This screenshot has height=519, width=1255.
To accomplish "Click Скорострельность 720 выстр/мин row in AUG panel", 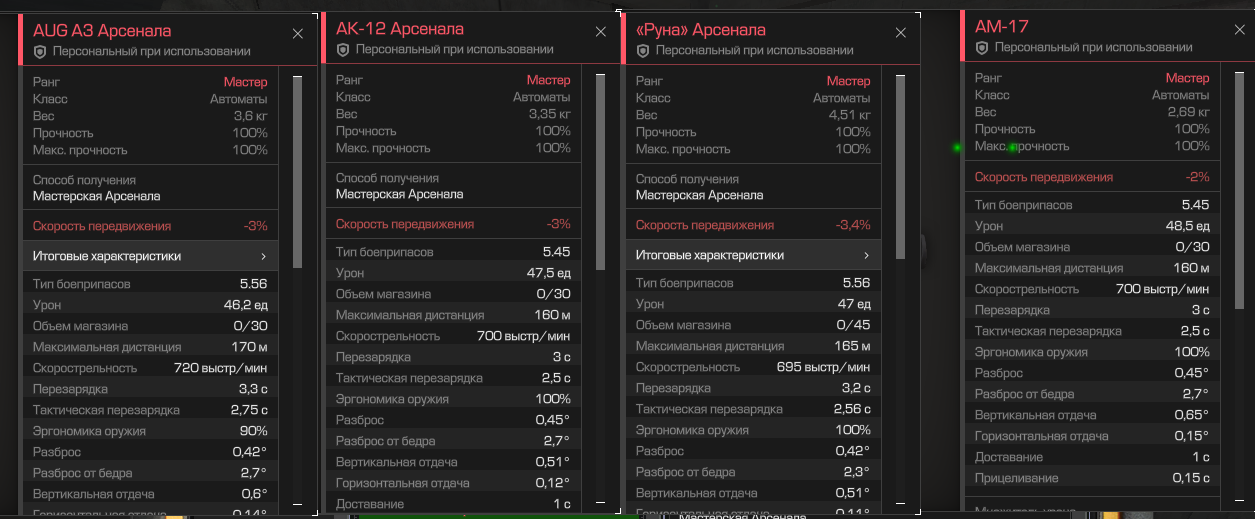I will [x=150, y=368].
